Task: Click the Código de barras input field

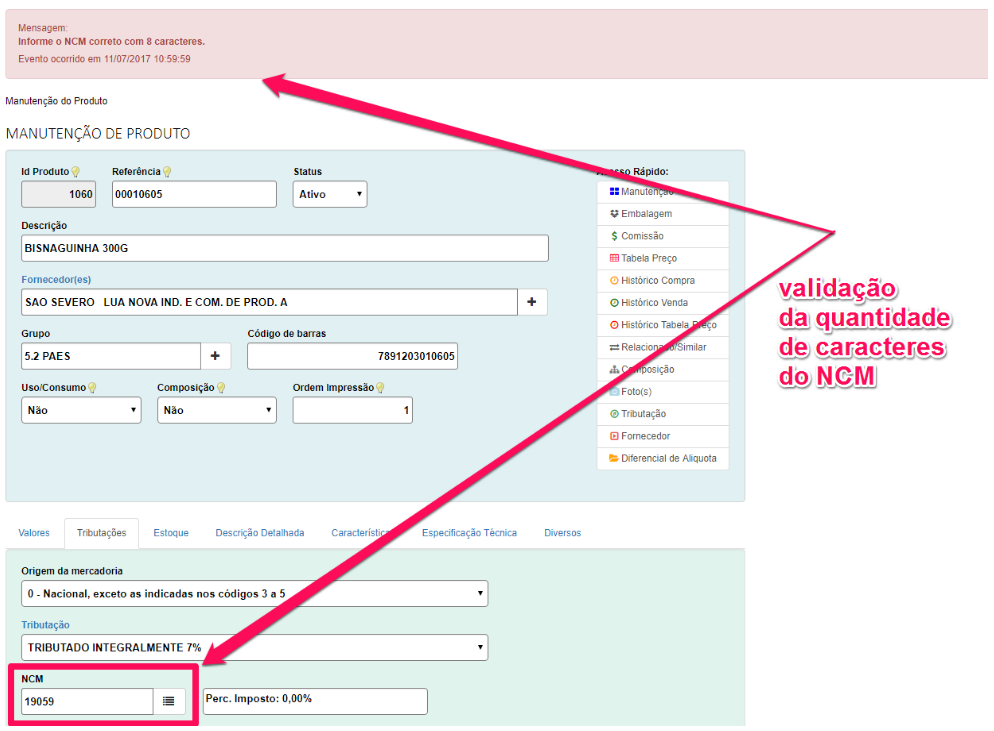Action: [352, 356]
